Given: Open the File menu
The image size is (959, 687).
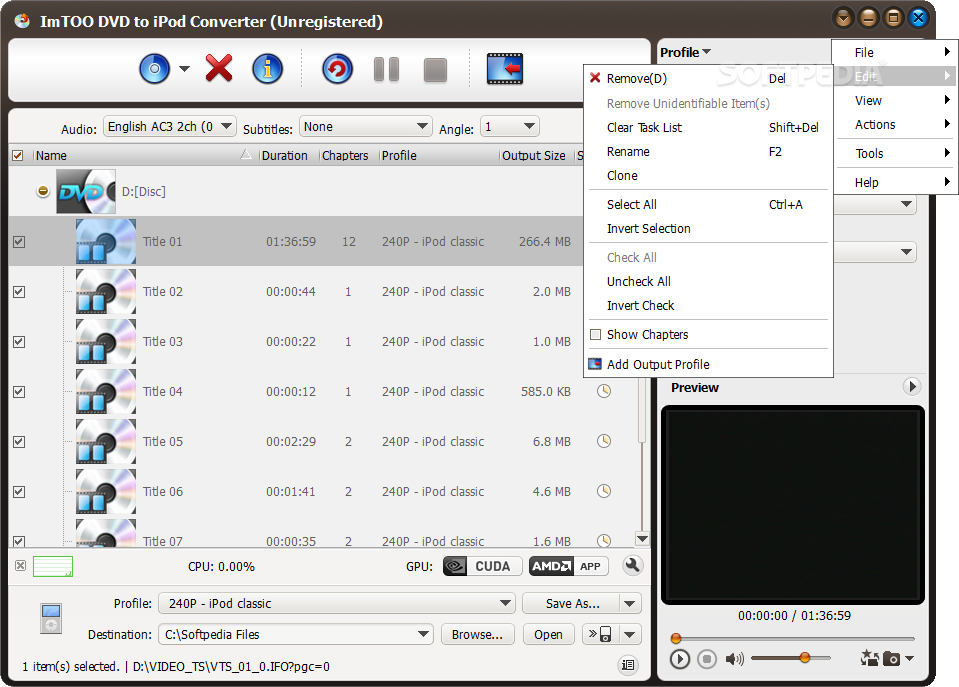Looking at the screenshot, I should (x=895, y=53).
